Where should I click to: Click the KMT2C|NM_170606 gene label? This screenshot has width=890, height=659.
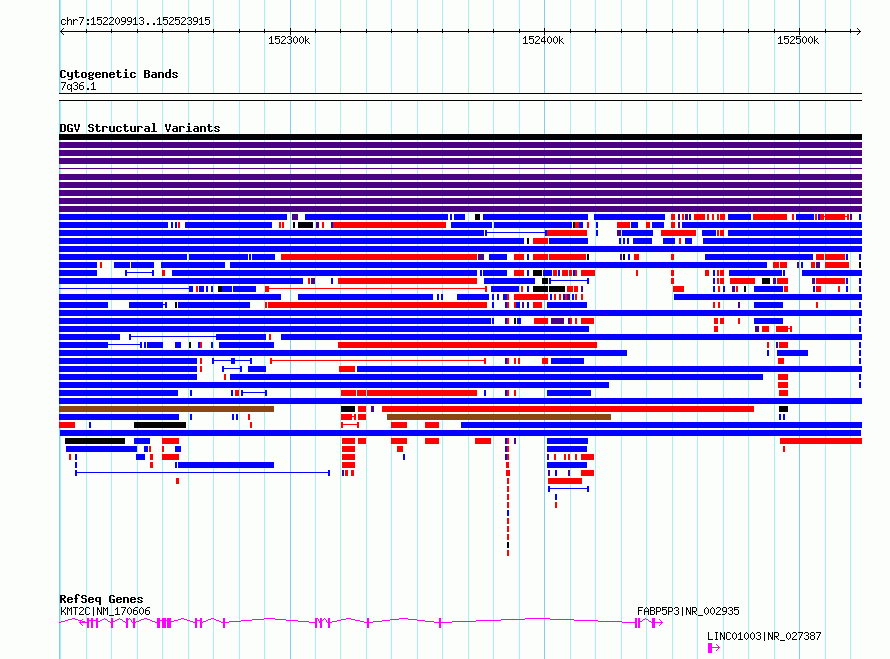pos(105,611)
